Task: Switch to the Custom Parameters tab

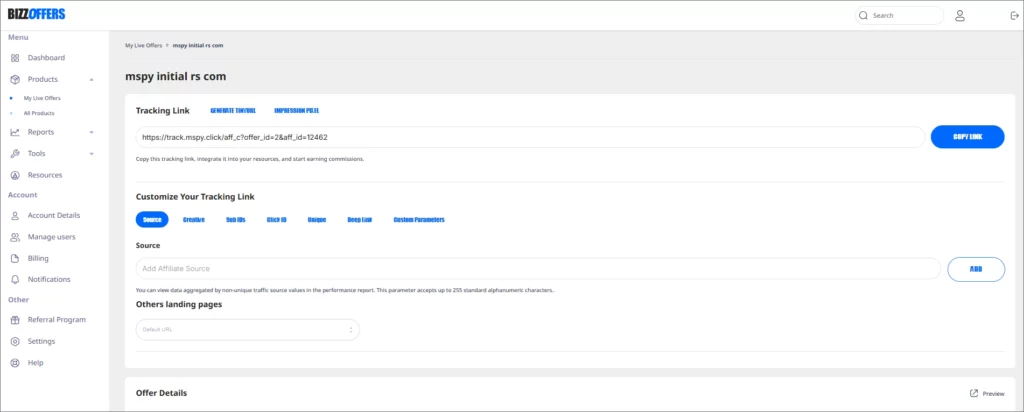Action: coord(419,220)
